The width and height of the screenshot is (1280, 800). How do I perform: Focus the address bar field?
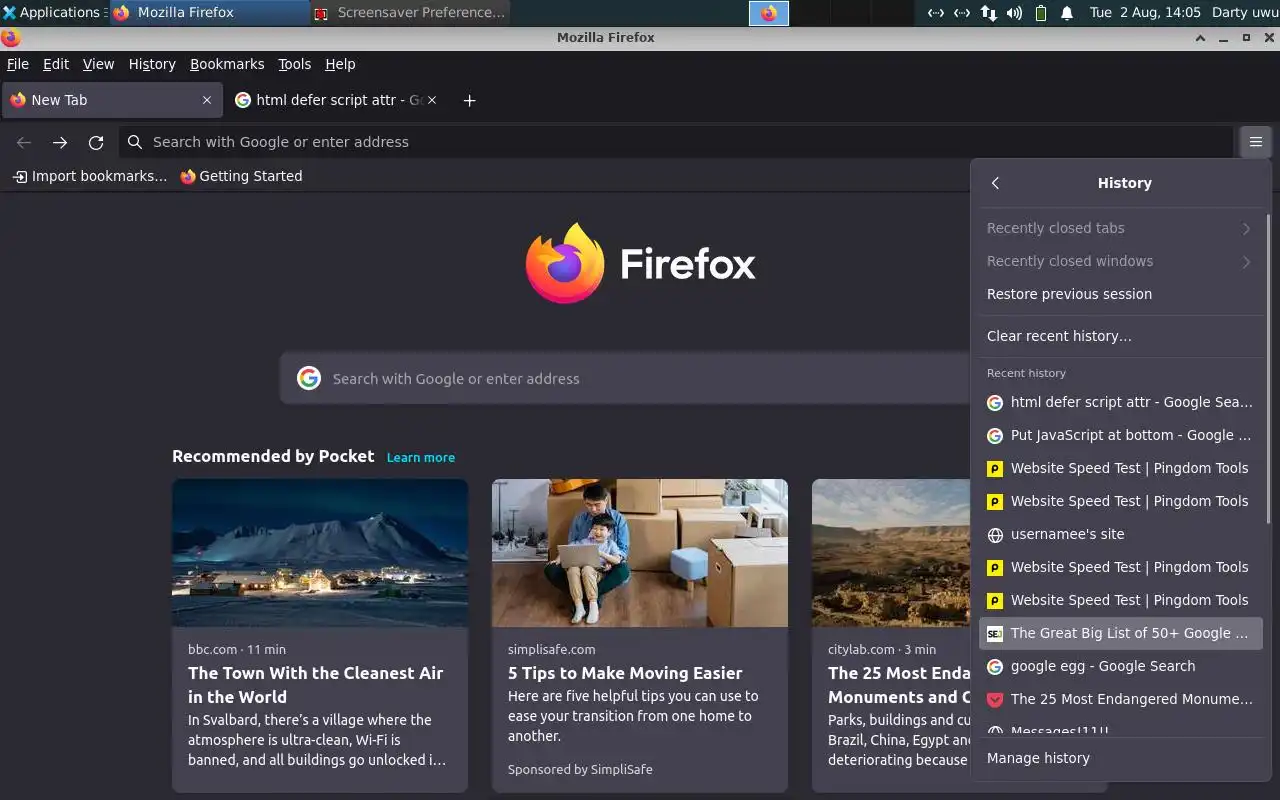[x=676, y=142]
